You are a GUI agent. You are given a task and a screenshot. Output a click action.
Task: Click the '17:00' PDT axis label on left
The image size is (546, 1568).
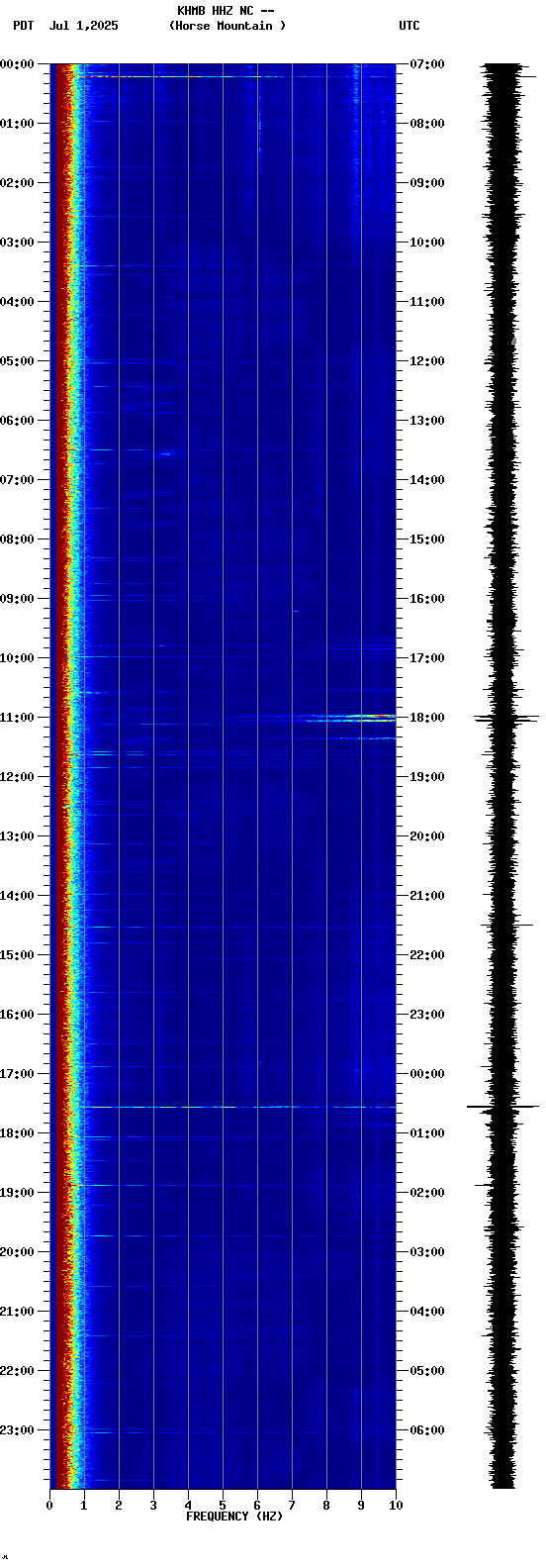(17, 1074)
